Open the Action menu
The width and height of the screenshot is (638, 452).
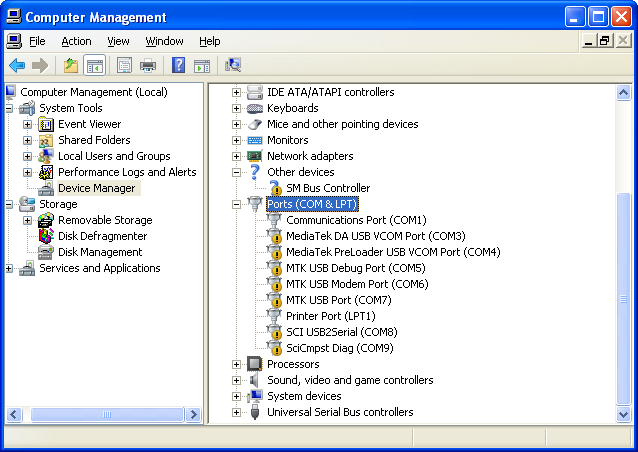click(x=76, y=41)
